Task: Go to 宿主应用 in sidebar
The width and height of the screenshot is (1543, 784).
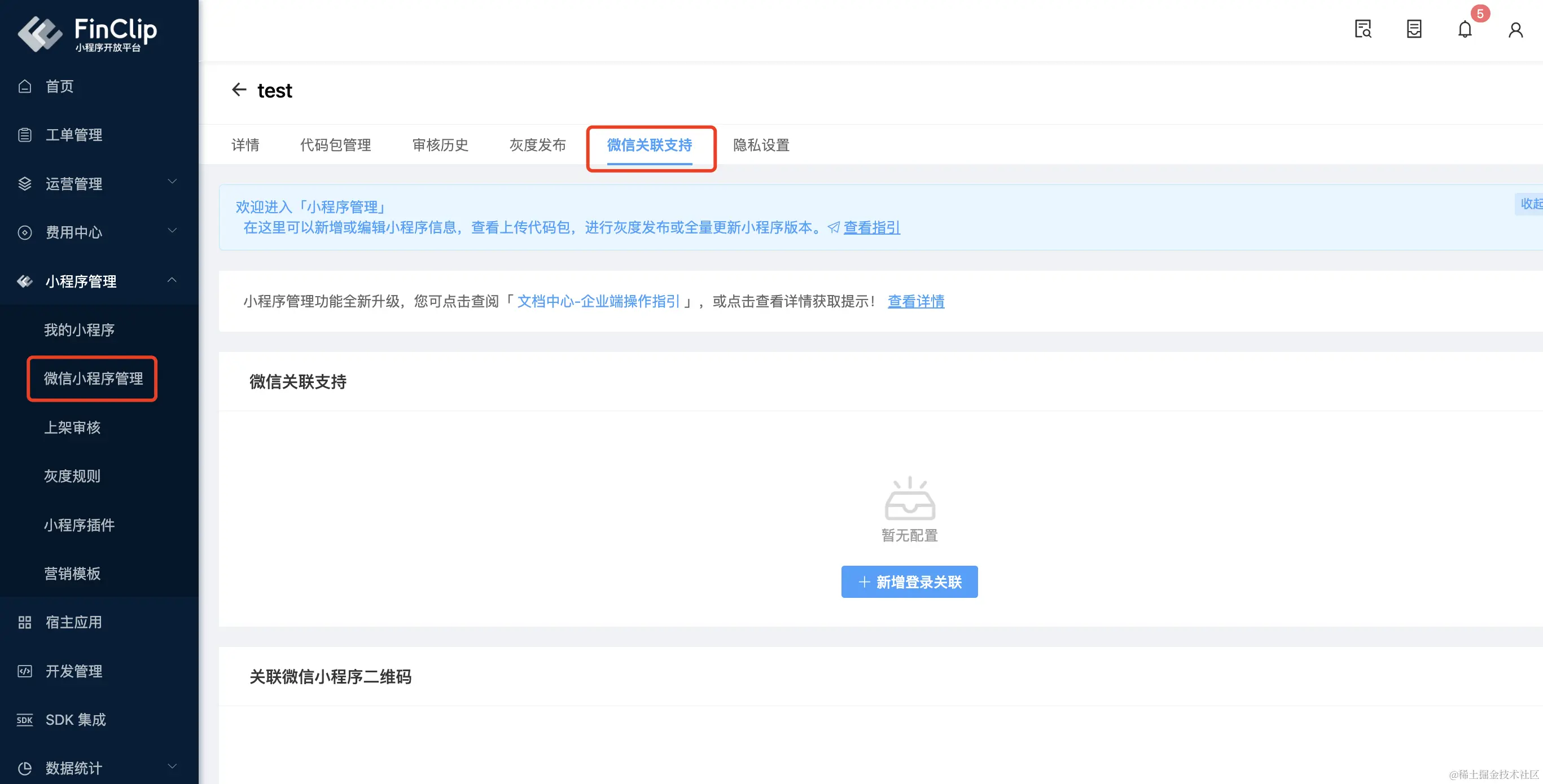Action: click(x=74, y=622)
